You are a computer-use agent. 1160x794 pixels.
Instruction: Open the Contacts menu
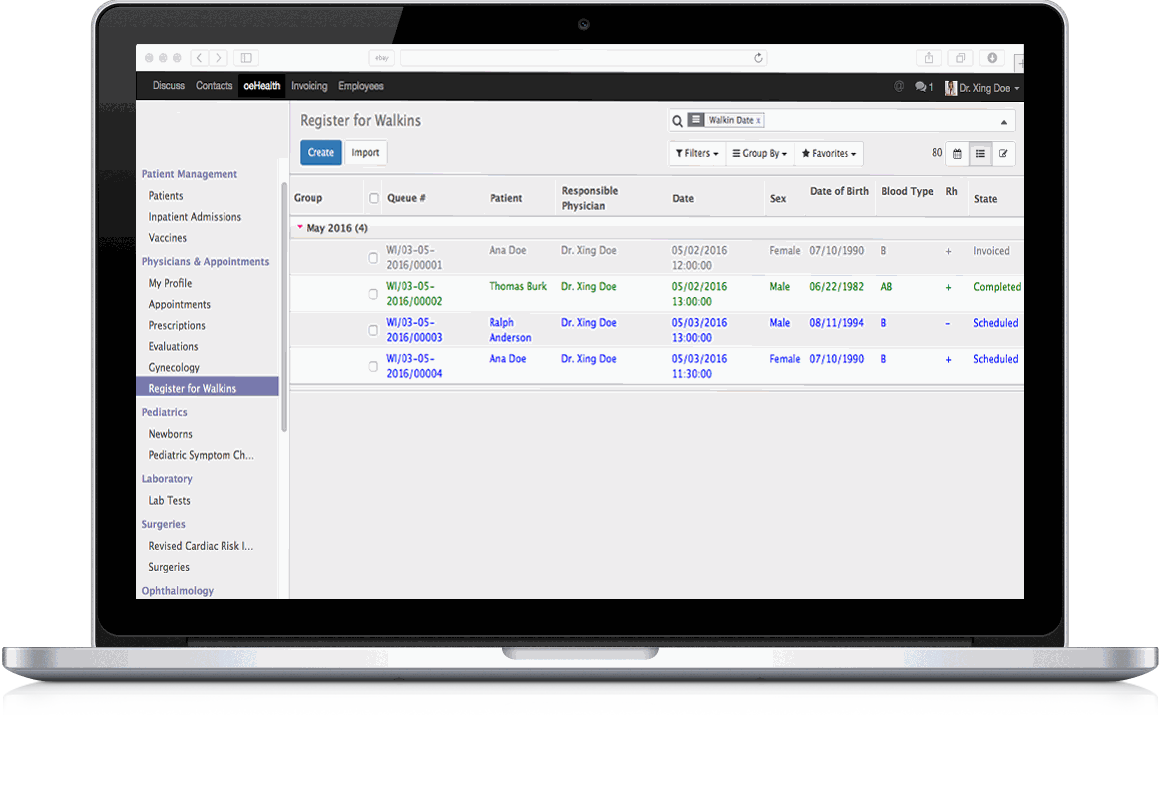click(214, 86)
